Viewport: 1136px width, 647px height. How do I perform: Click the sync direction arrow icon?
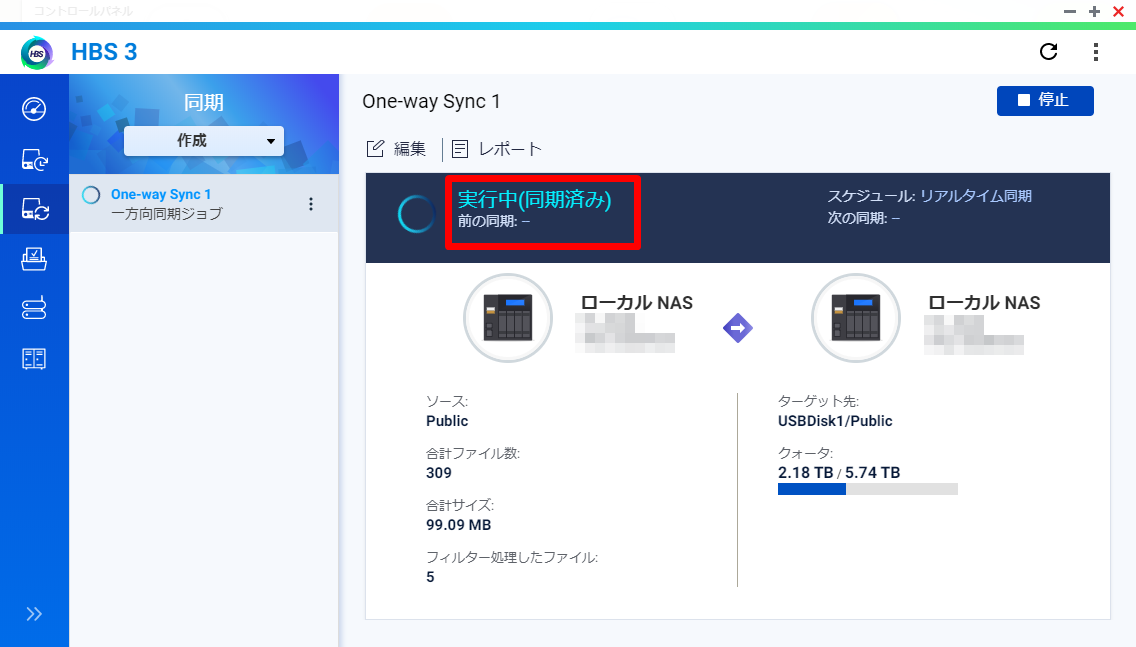pos(738,328)
